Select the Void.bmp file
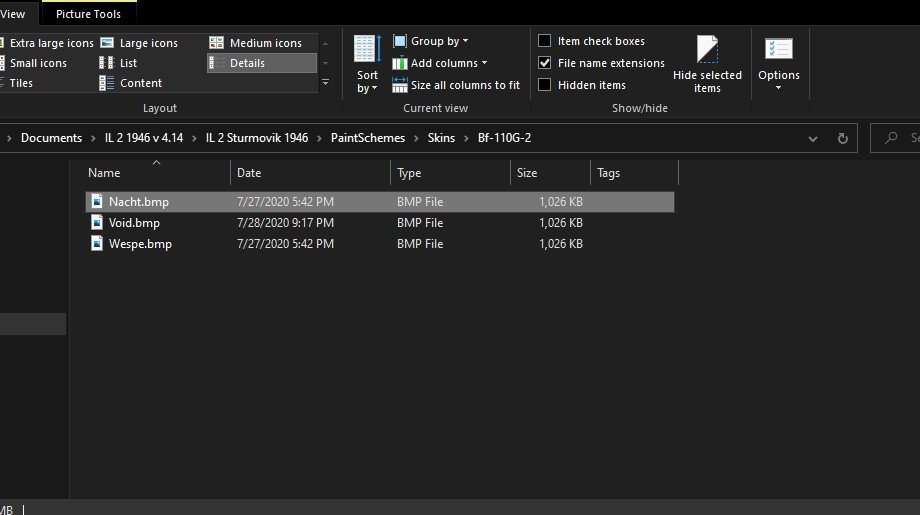 pos(134,223)
